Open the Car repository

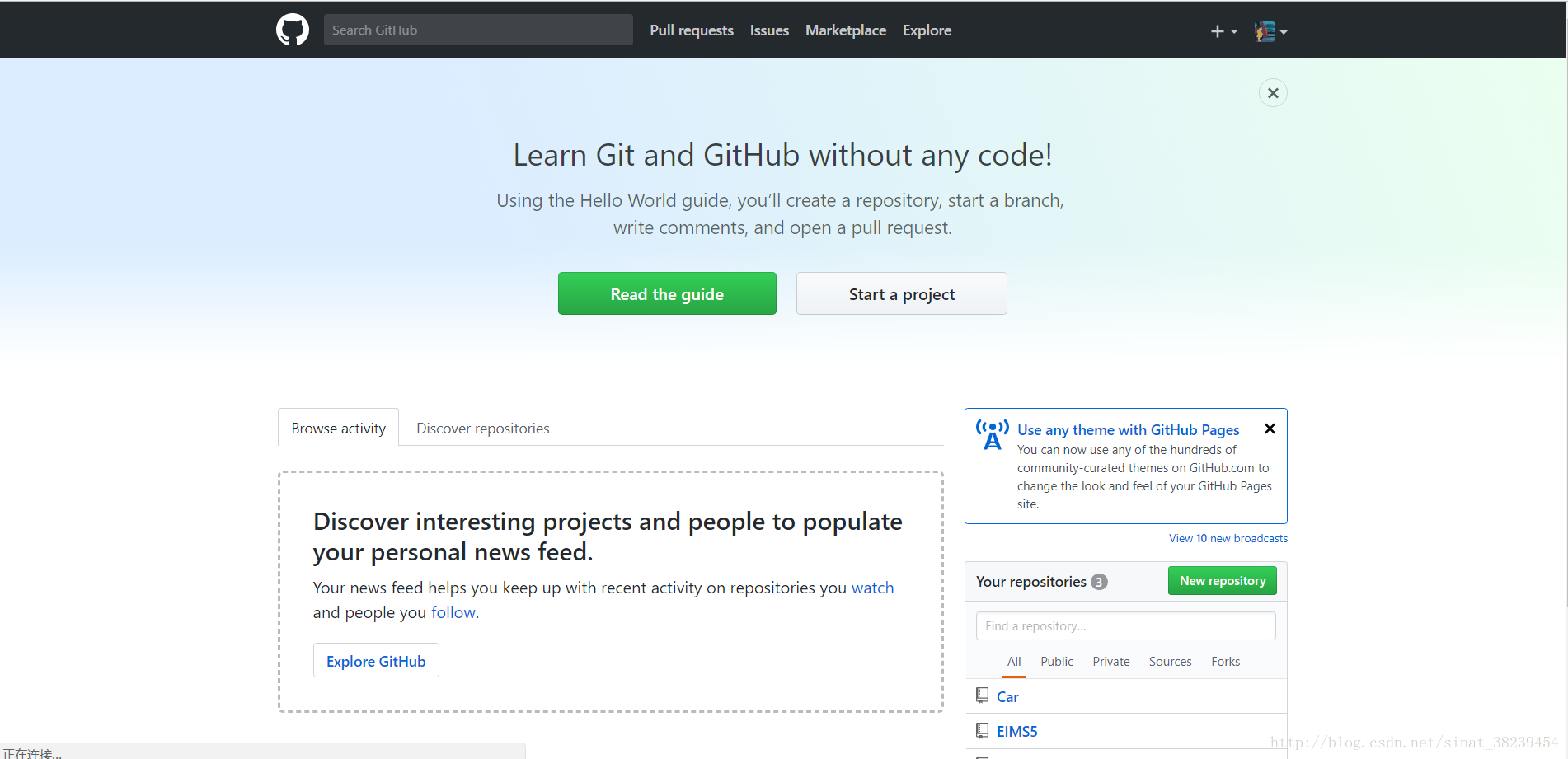coord(1007,697)
